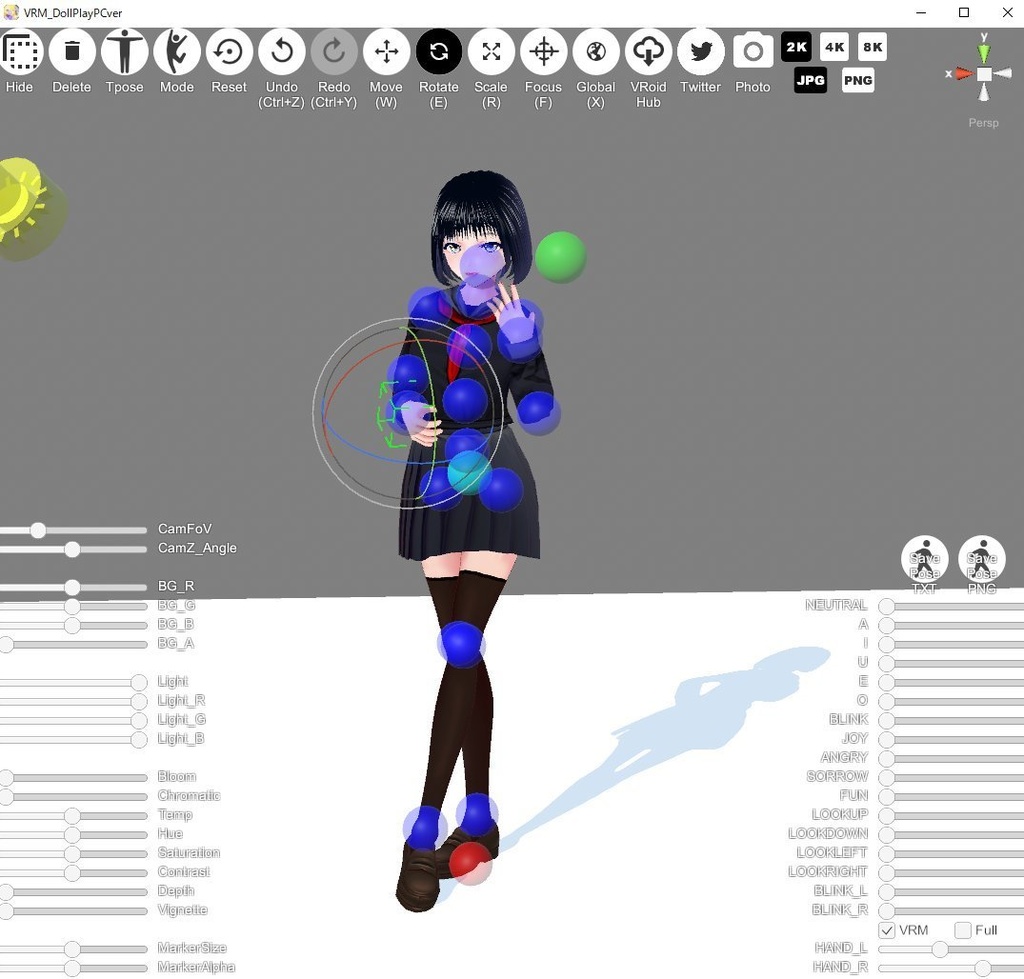Switch output format to PNG

[858, 80]
